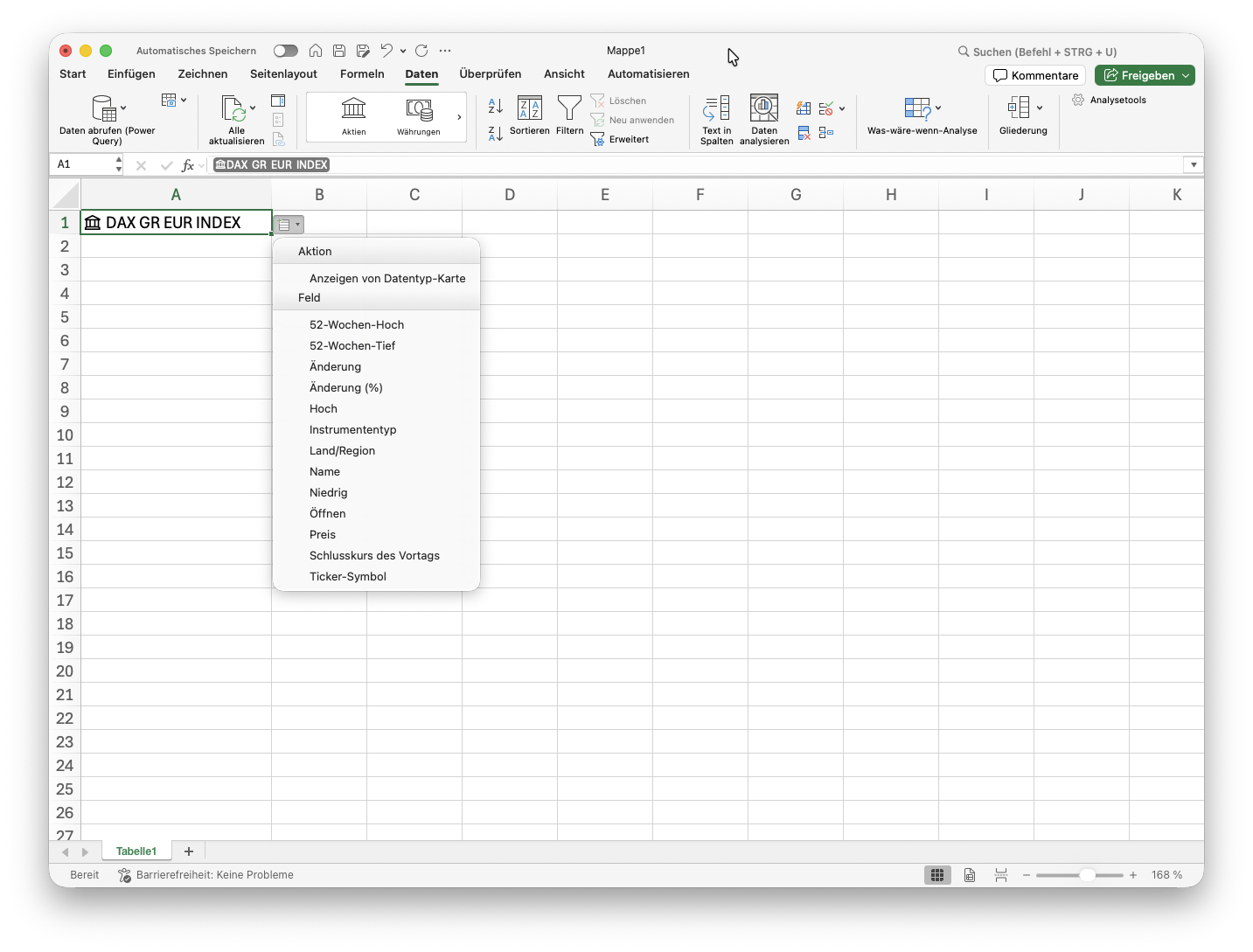Refresh all with Alle aktualisieren
Image resolution: width=1253 pixels, height=952 pixels.
pos(236,120)
